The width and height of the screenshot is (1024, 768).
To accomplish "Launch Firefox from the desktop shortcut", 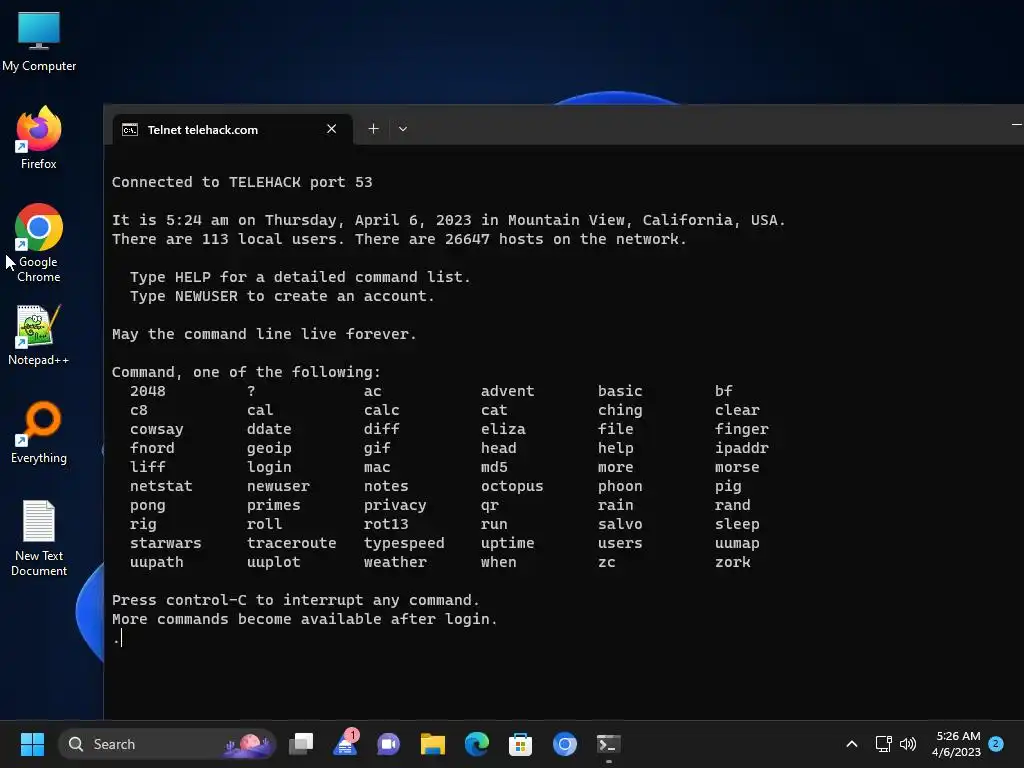I will click(x=39, y=138).
